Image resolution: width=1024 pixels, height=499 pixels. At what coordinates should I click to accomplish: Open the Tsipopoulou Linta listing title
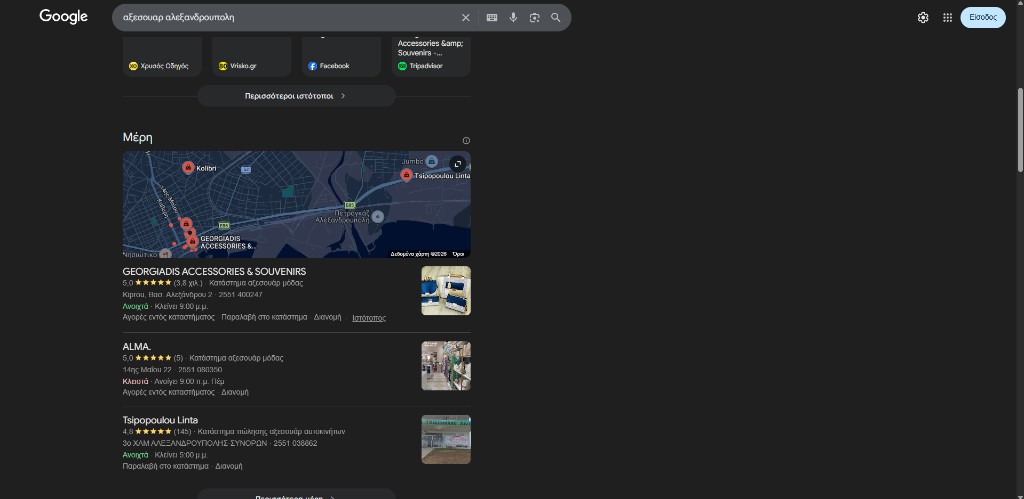[x=160, y=420]
